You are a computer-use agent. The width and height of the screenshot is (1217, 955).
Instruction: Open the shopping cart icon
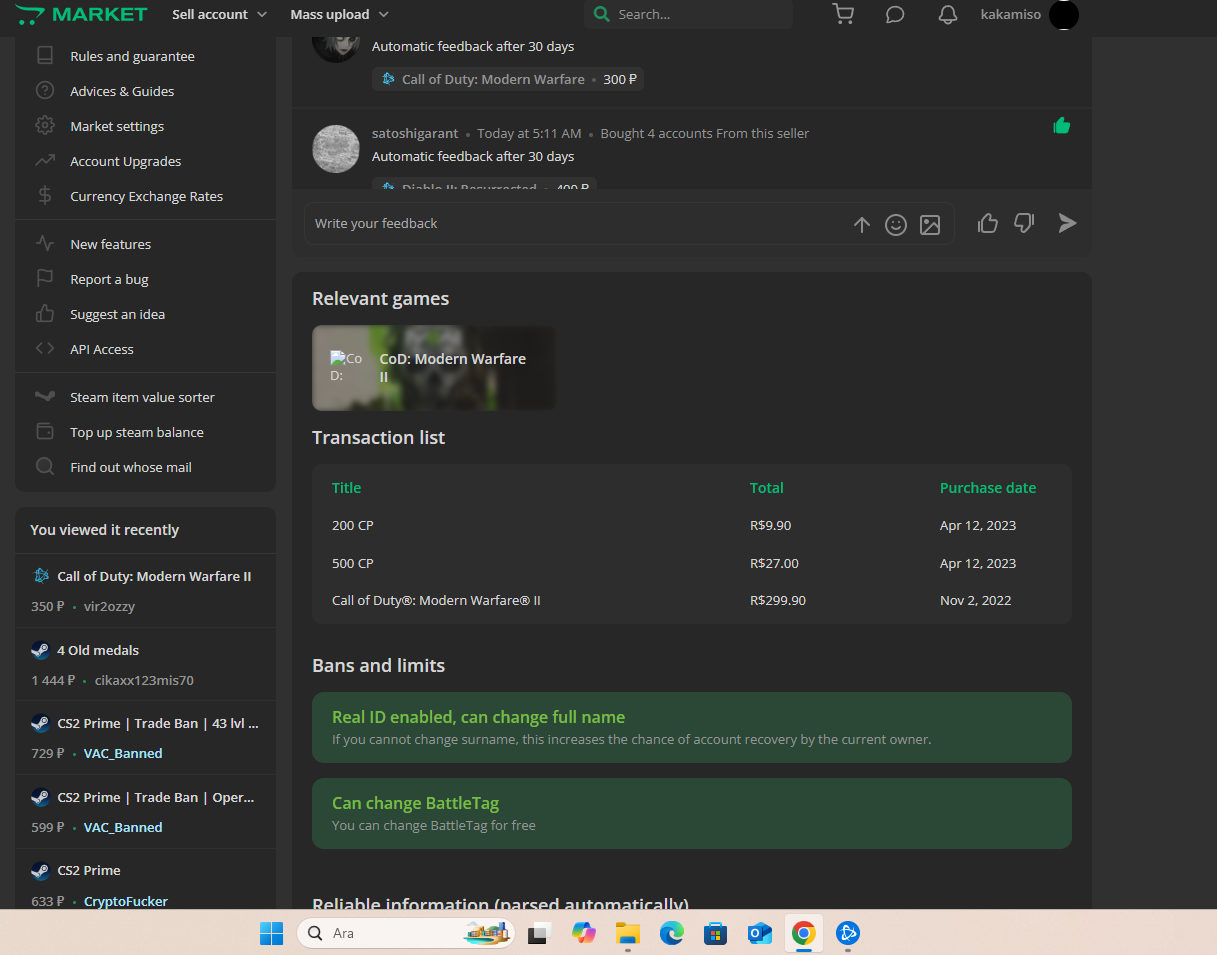coord(843,14)
